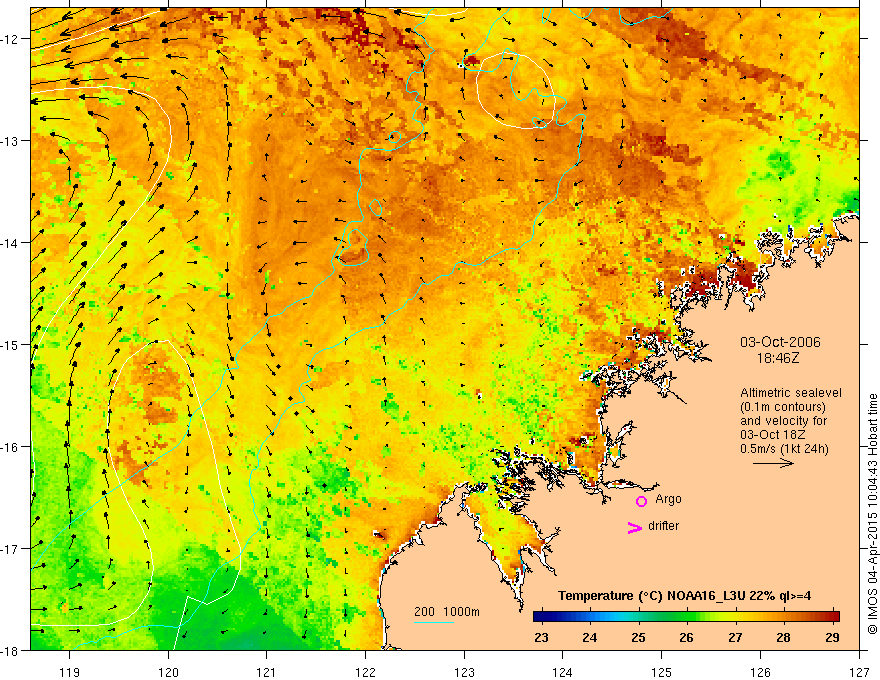Click the colorbar tick label 27
This screenshot has height=680, width=880.
tap(735, 637)
